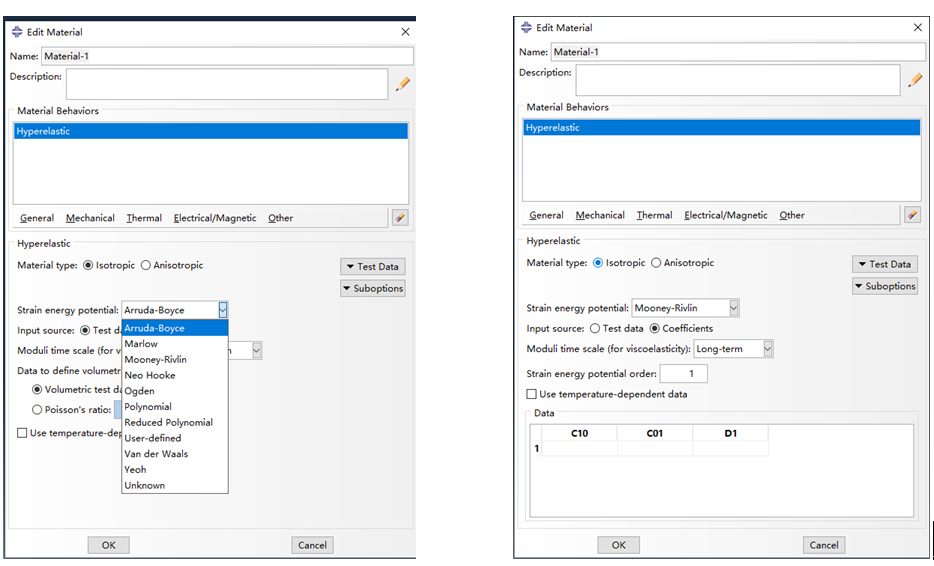Select Anisotropic material type in right dialog
The height and width of the screenshot is (566, 934).
656,263
